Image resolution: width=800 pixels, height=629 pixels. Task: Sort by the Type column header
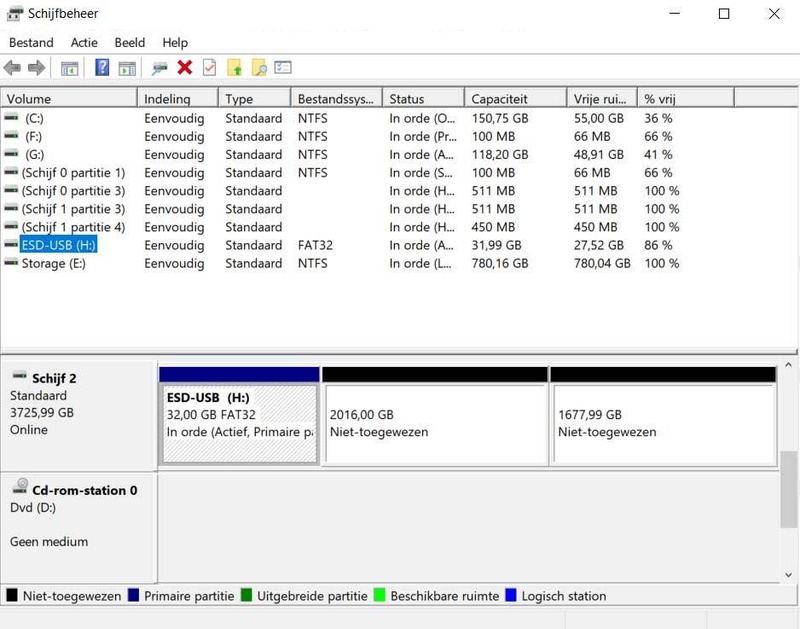click(255, 98)
